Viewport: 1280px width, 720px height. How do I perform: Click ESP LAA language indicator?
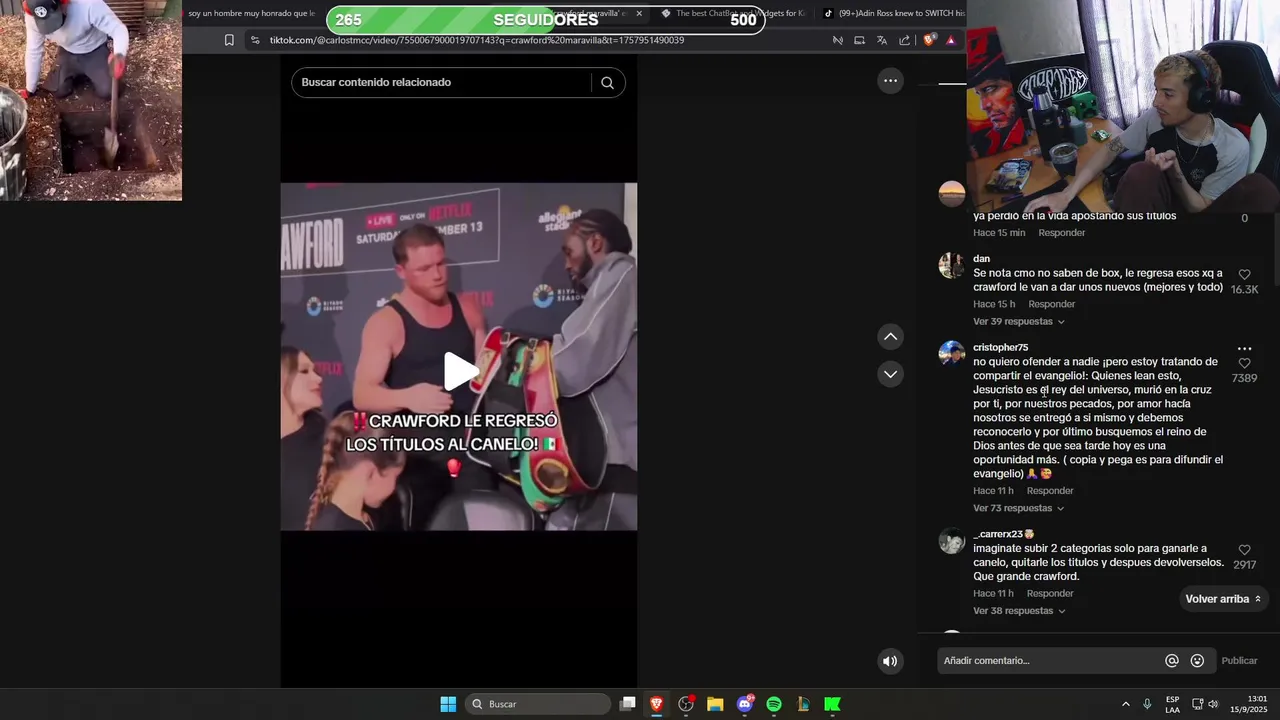click(1172, 704)
